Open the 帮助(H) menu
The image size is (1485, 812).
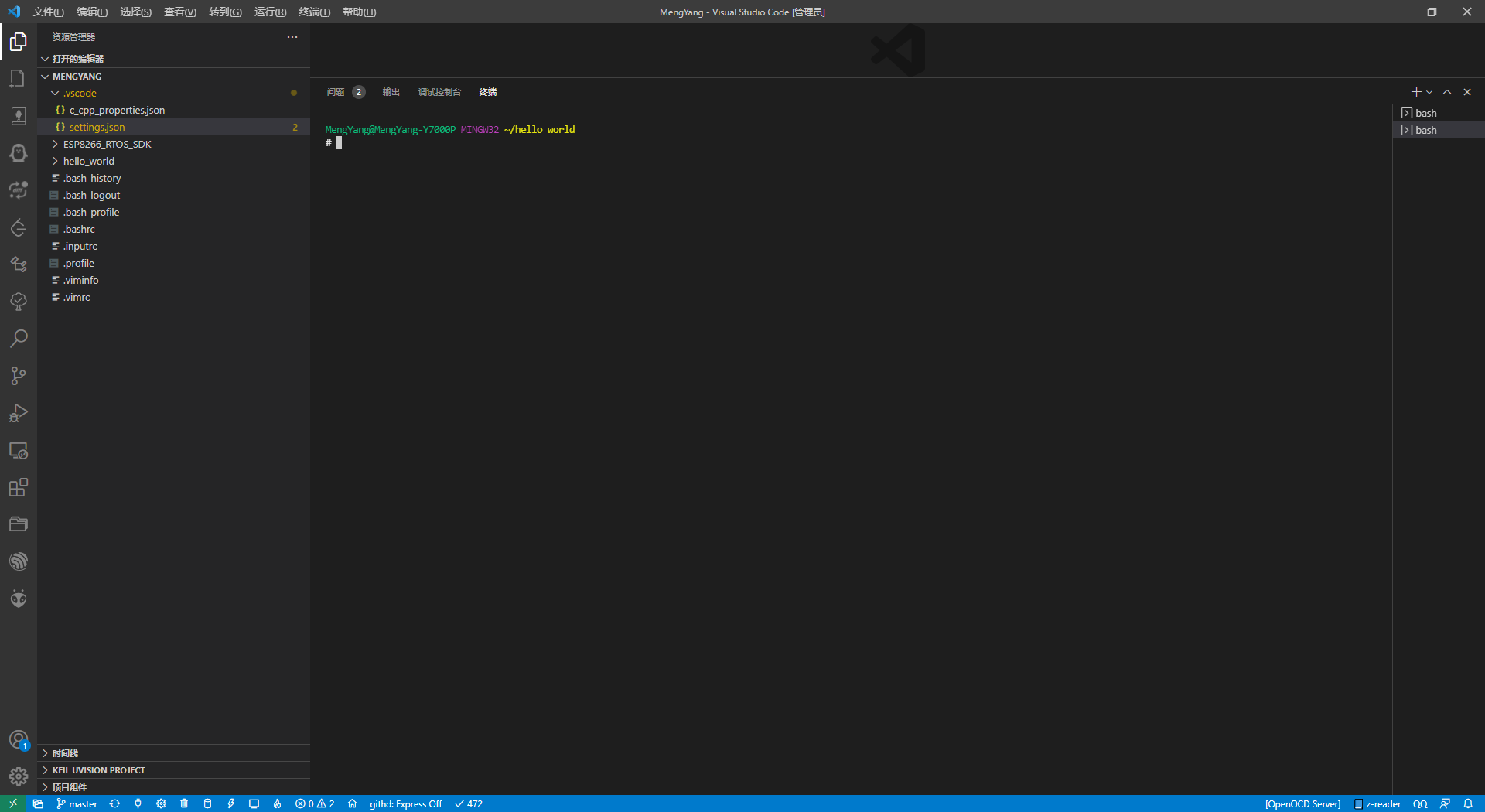tap(359, 12)
